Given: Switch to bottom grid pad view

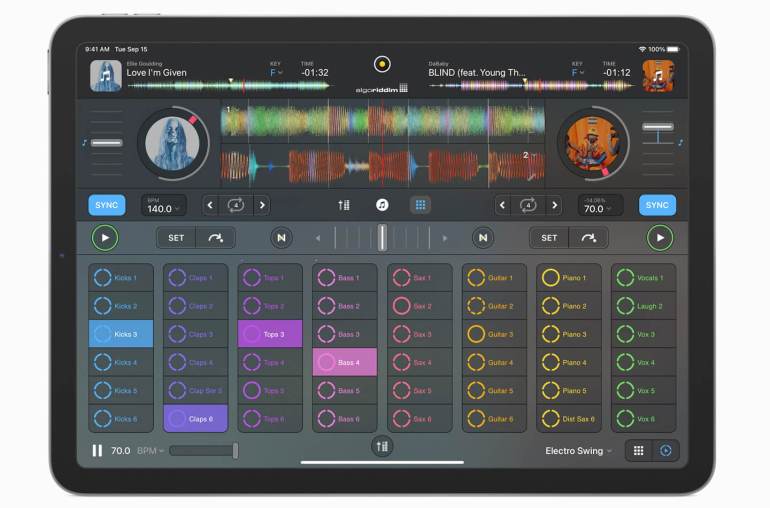Looking at the screenshot, I should tap(638, 451).
